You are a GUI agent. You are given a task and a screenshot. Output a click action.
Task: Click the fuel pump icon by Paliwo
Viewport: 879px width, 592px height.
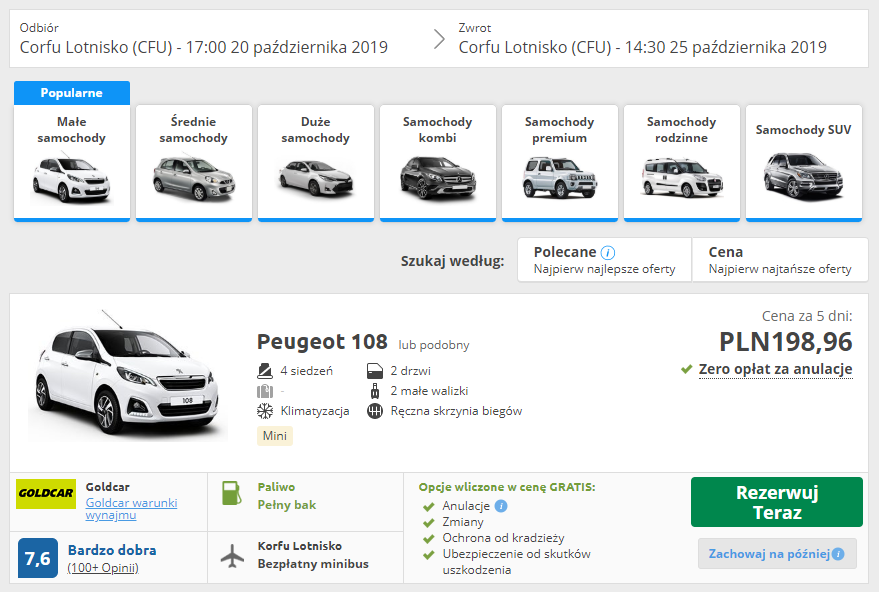coord(232,493)
